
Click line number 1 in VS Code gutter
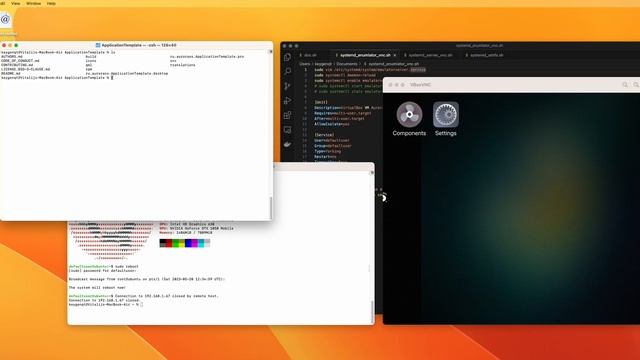click(305, 70)
